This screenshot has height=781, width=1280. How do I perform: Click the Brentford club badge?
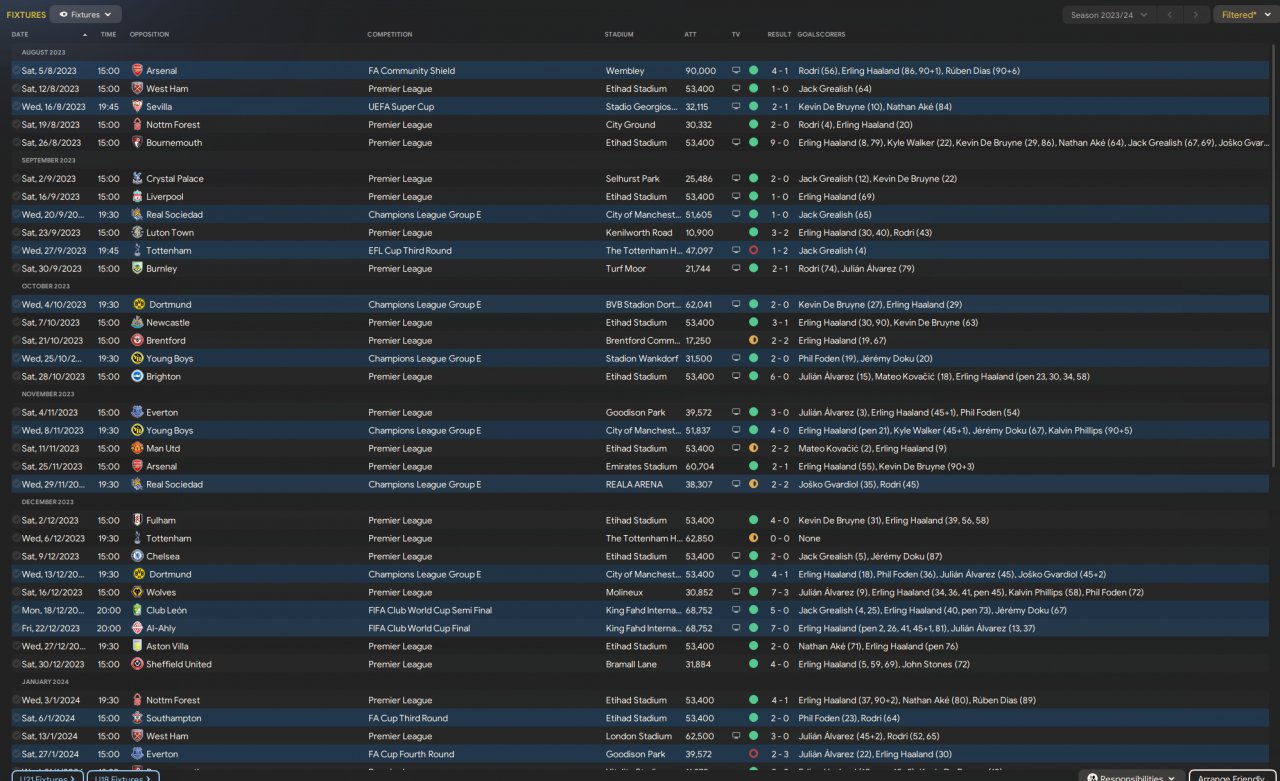[x=137, y=341]
